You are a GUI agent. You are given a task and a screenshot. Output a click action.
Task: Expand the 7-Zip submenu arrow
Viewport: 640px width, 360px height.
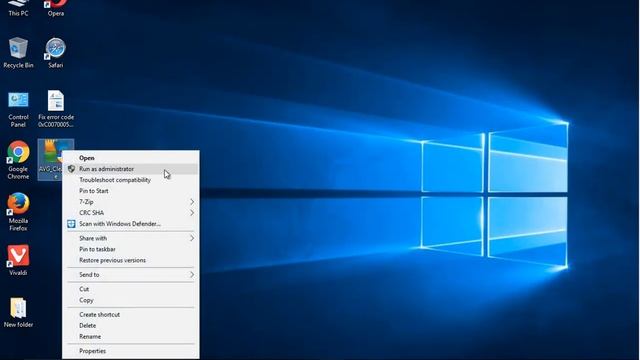(x=192, y=202)
